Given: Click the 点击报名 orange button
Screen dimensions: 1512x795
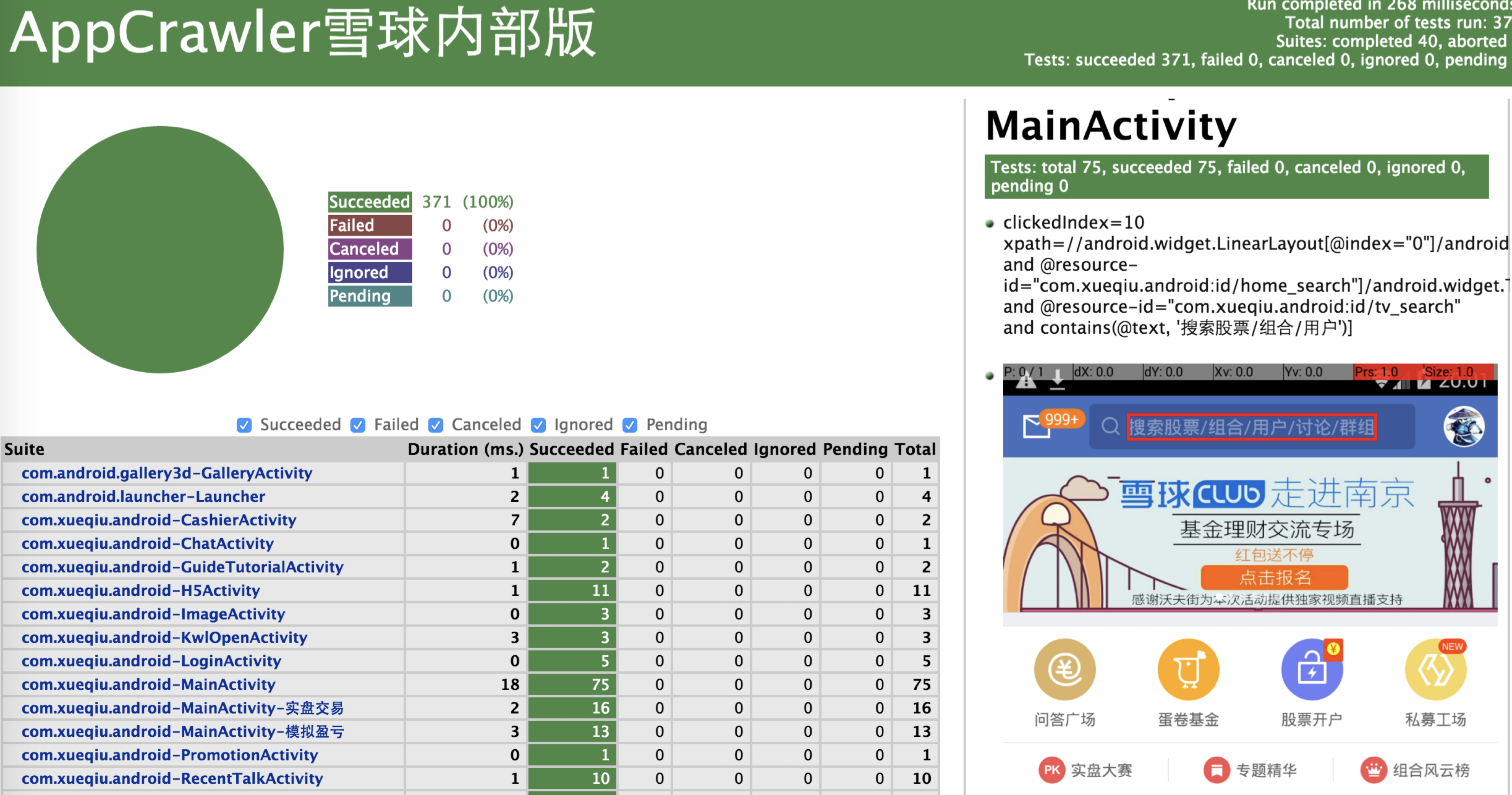Looking at the screenshot, I should click(x=1274, y=577).
